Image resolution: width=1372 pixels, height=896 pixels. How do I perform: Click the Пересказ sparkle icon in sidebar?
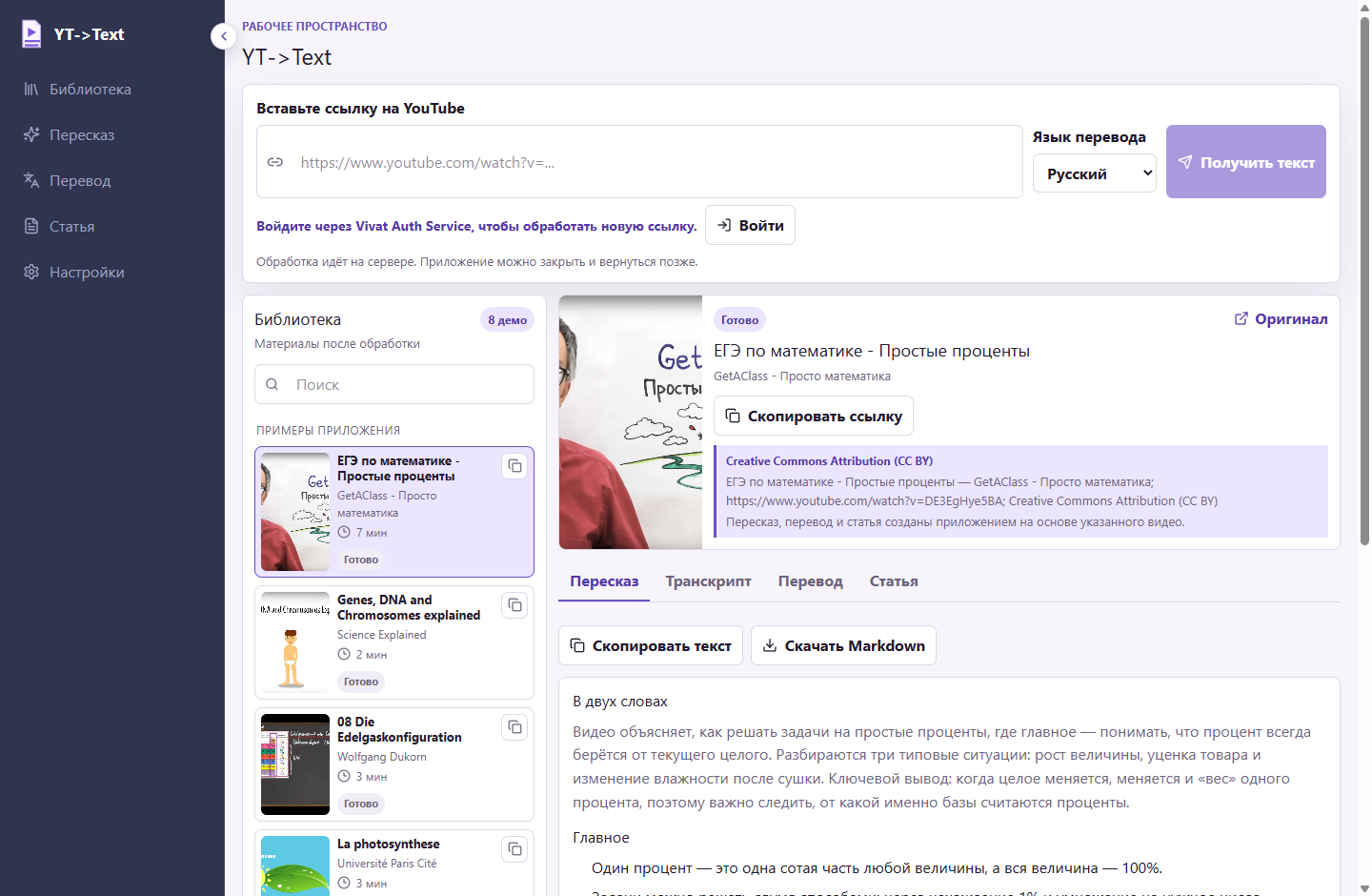point(31,135)
